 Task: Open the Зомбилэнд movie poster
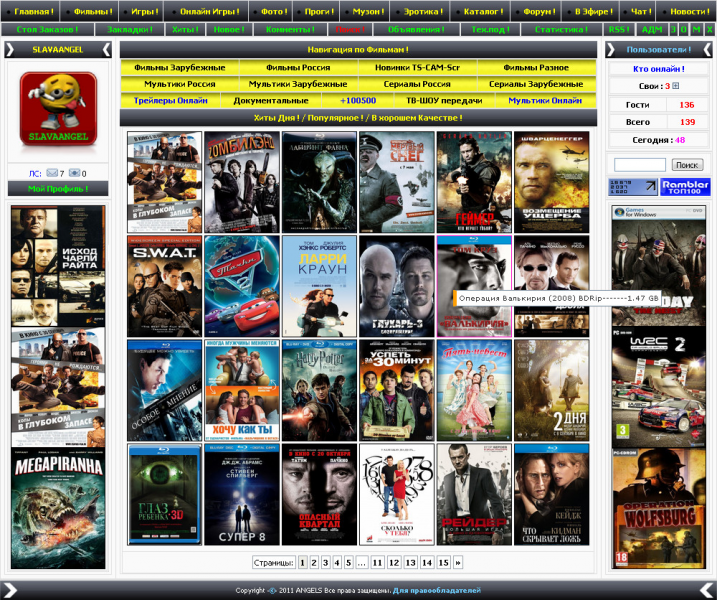point(242,182)
